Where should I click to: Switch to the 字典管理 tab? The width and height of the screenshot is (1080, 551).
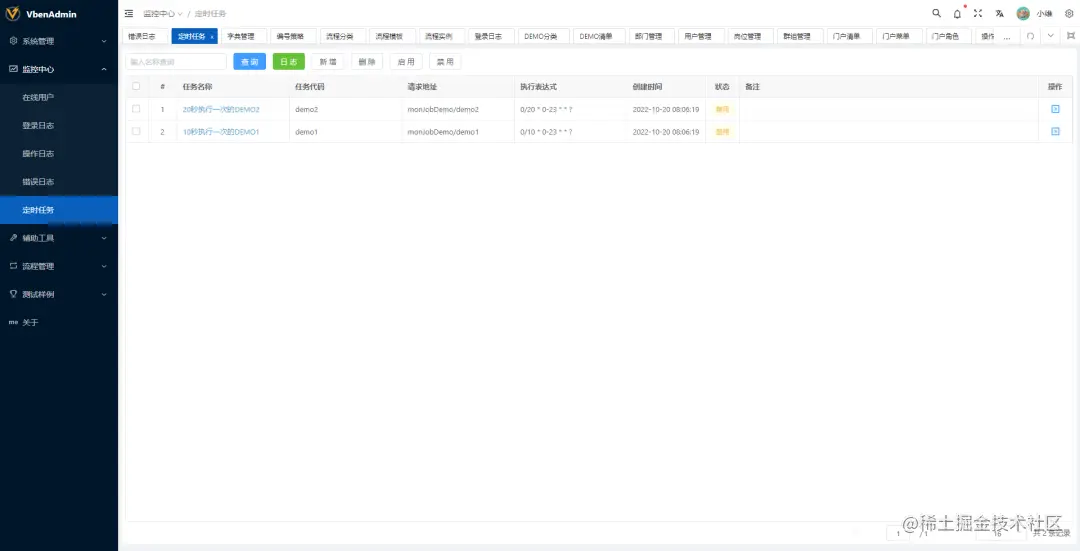pos(241,37)
